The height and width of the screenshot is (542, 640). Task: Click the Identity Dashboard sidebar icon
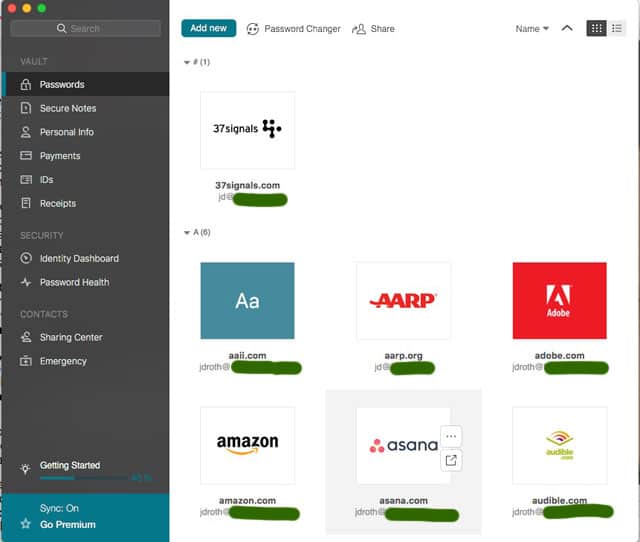[x=27, y=258]
